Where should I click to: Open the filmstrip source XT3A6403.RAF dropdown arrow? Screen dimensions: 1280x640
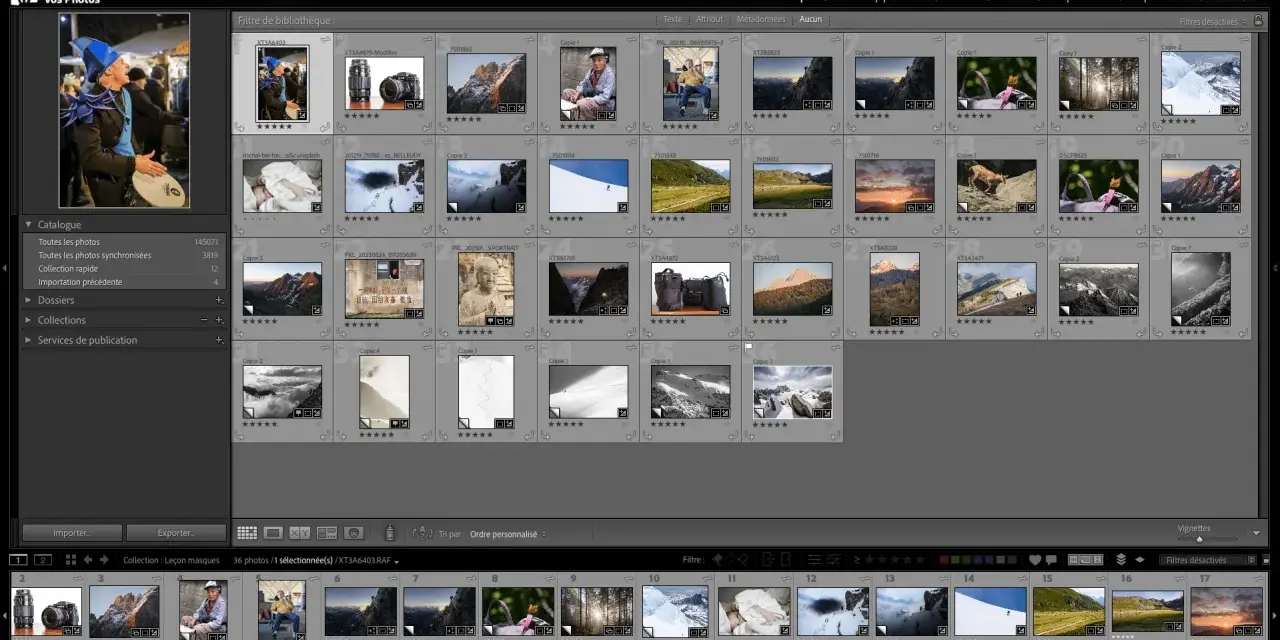397,561
